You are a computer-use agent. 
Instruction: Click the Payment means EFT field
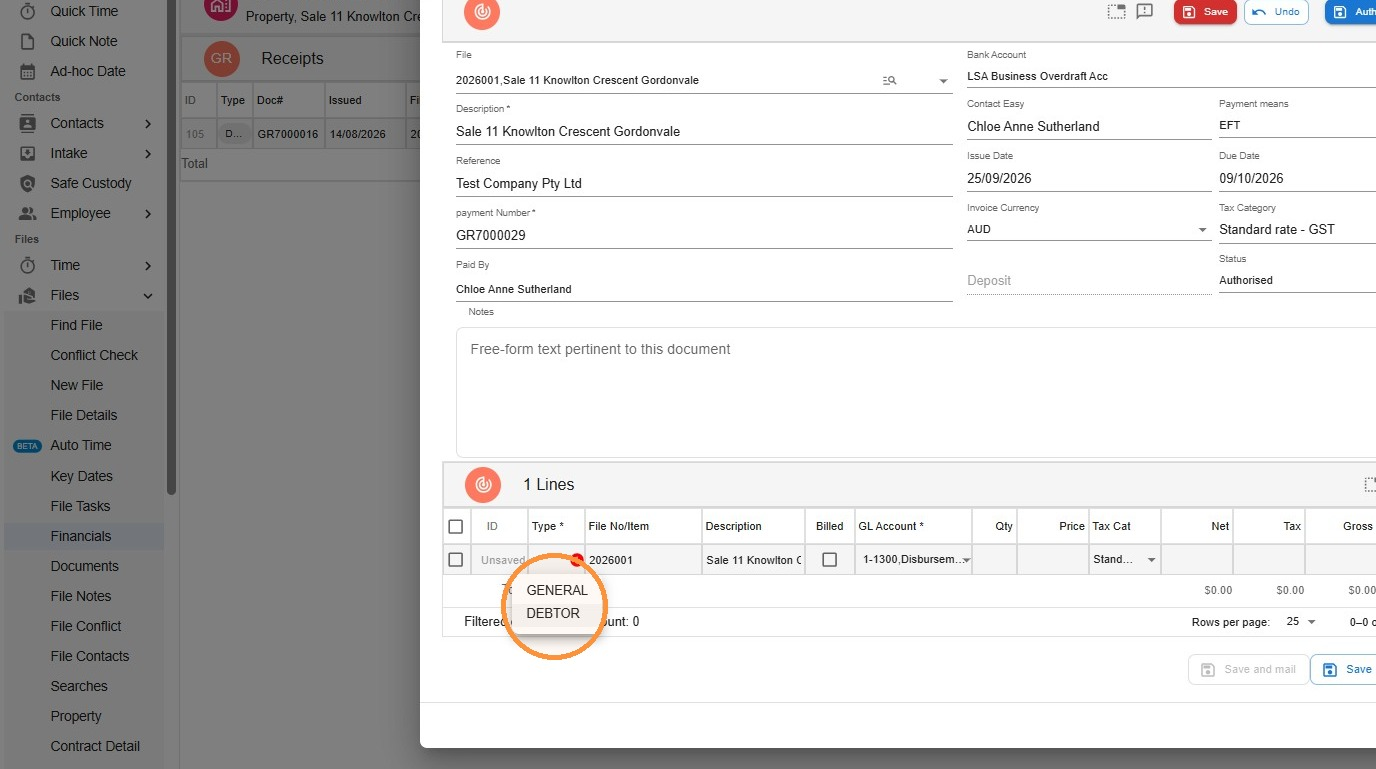click(1297, 126)
